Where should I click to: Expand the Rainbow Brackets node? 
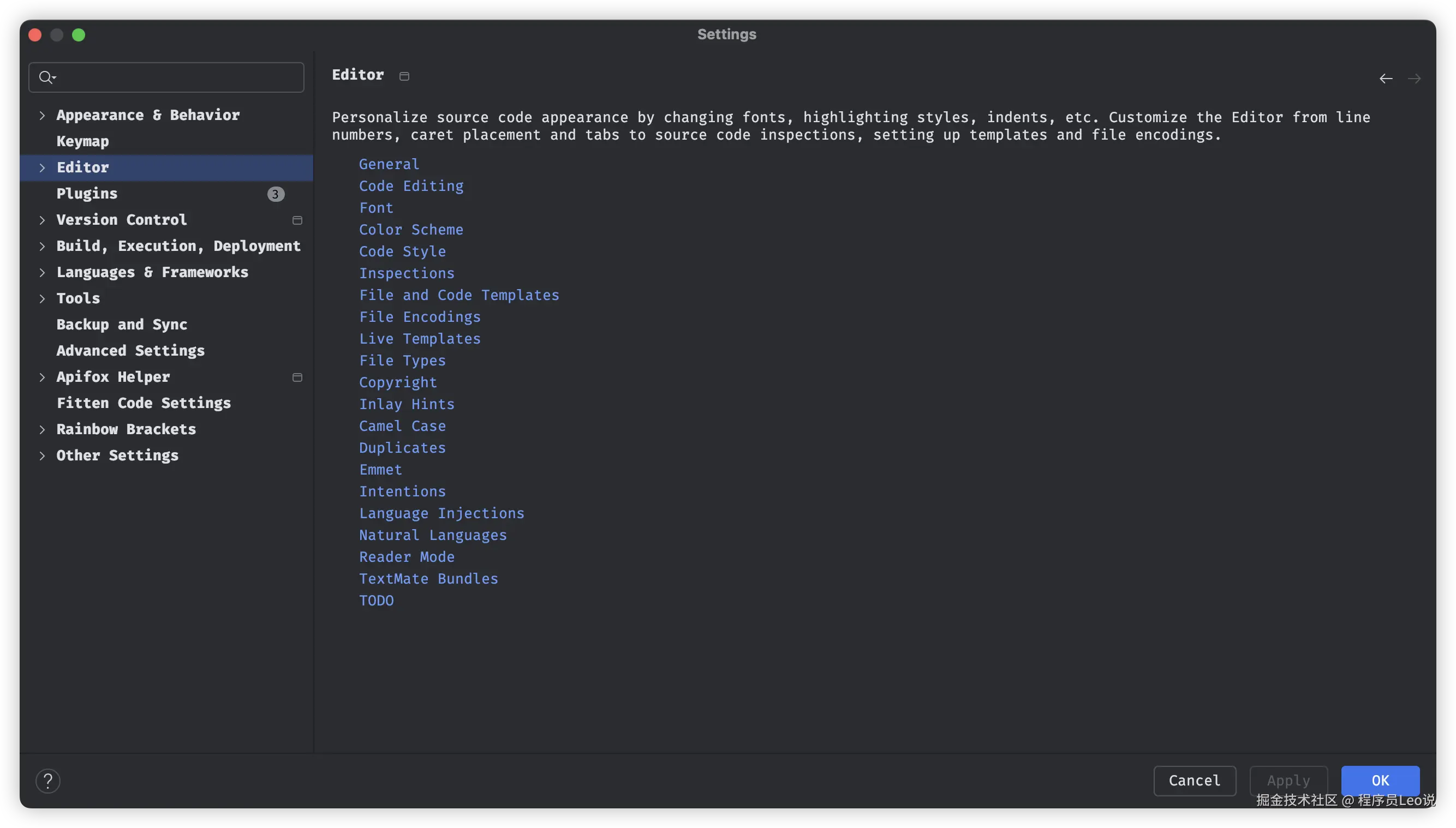pyautogui.click(x=42, y=429)
